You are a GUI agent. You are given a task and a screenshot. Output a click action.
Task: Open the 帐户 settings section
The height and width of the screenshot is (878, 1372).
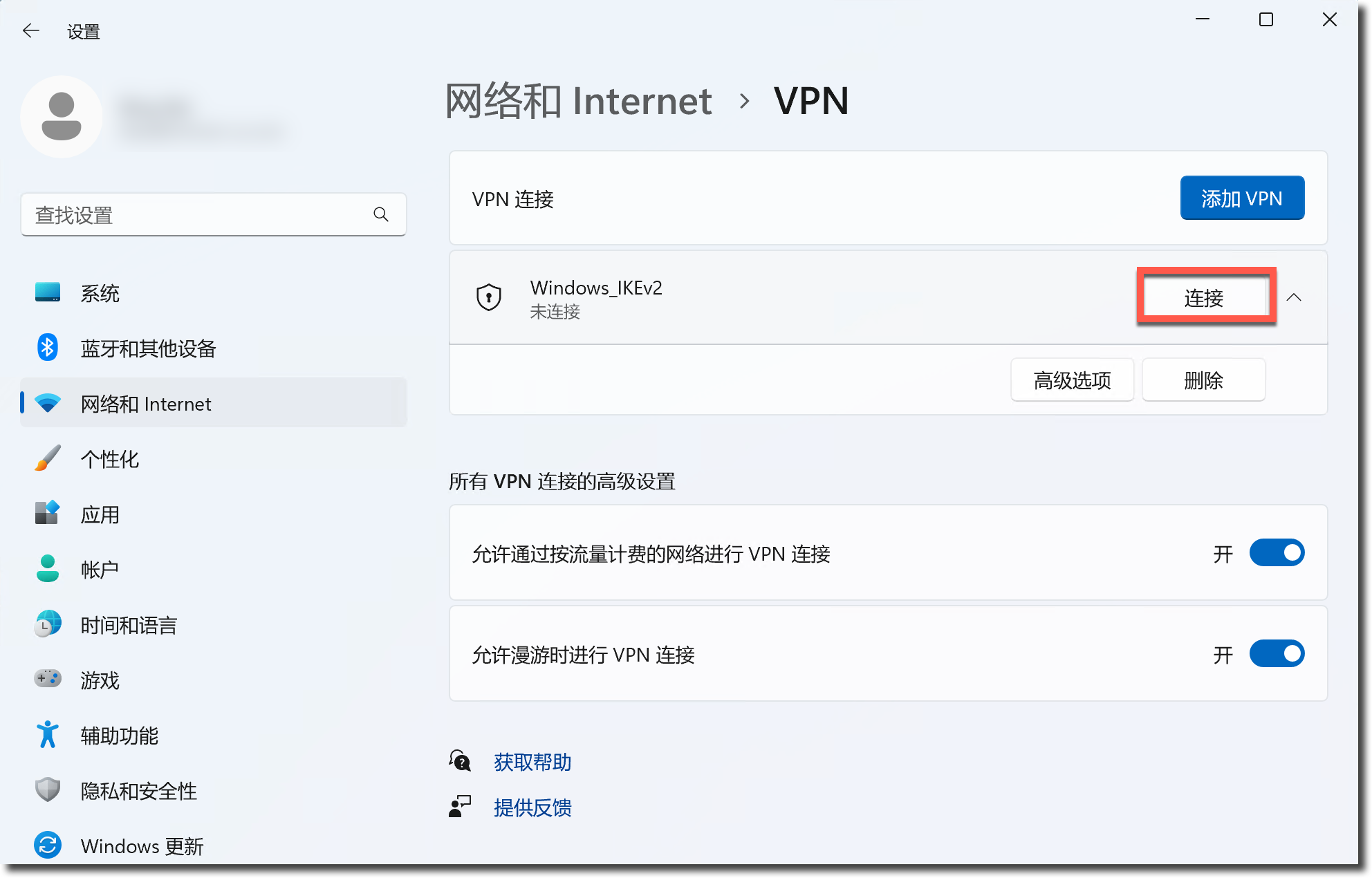[x=100, y=570]
